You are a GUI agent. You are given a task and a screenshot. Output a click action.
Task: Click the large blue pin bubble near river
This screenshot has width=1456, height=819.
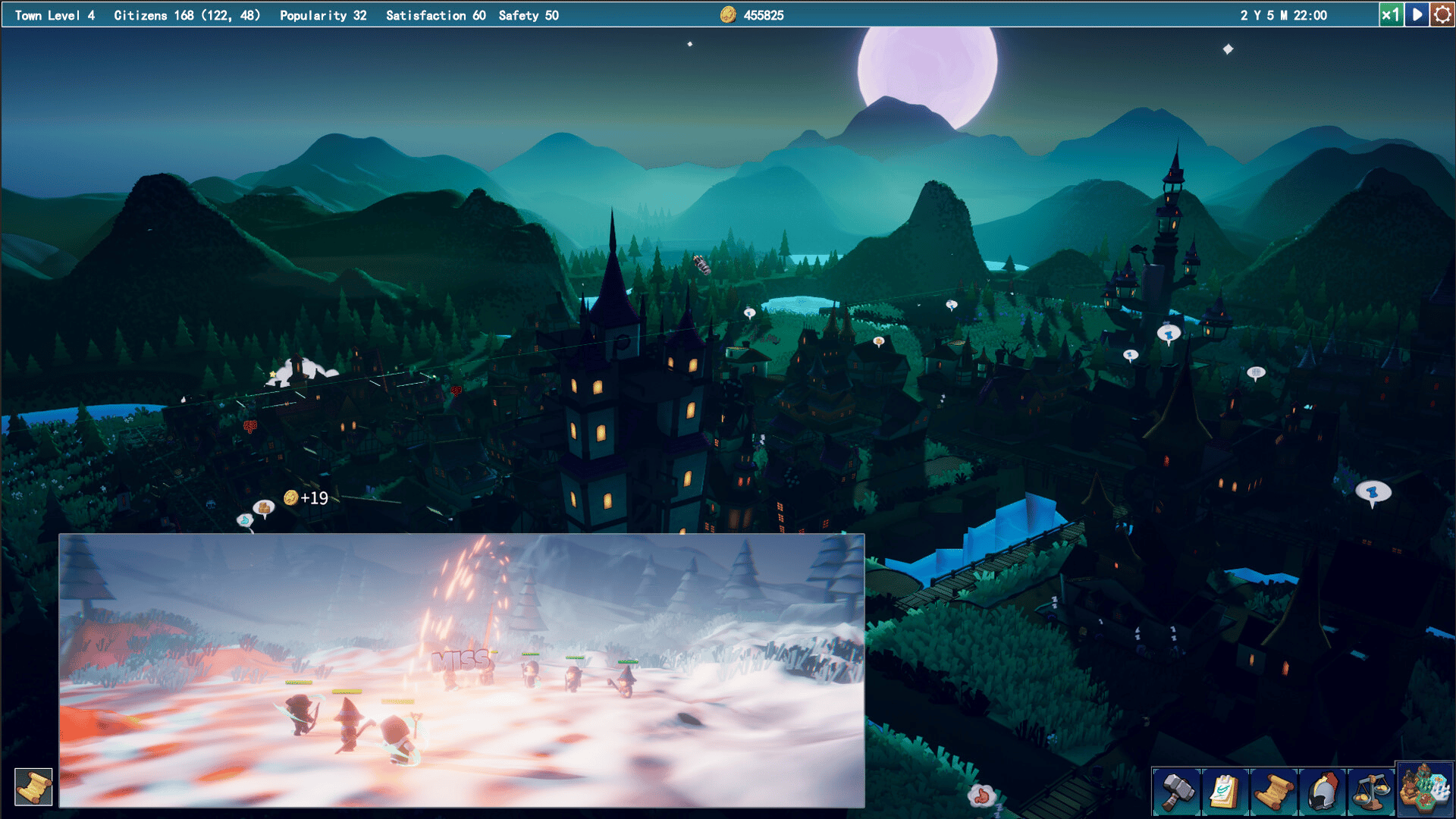tap(1373, 493)
